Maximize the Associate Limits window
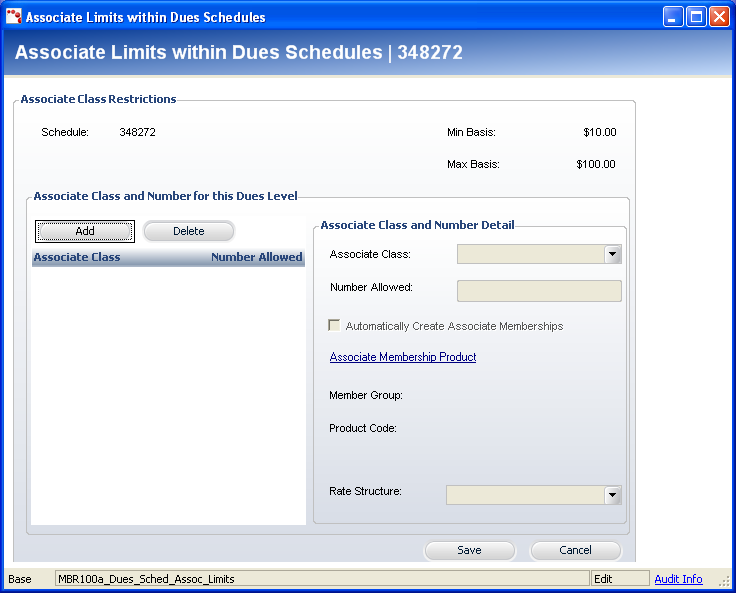 tap(696, 17)
